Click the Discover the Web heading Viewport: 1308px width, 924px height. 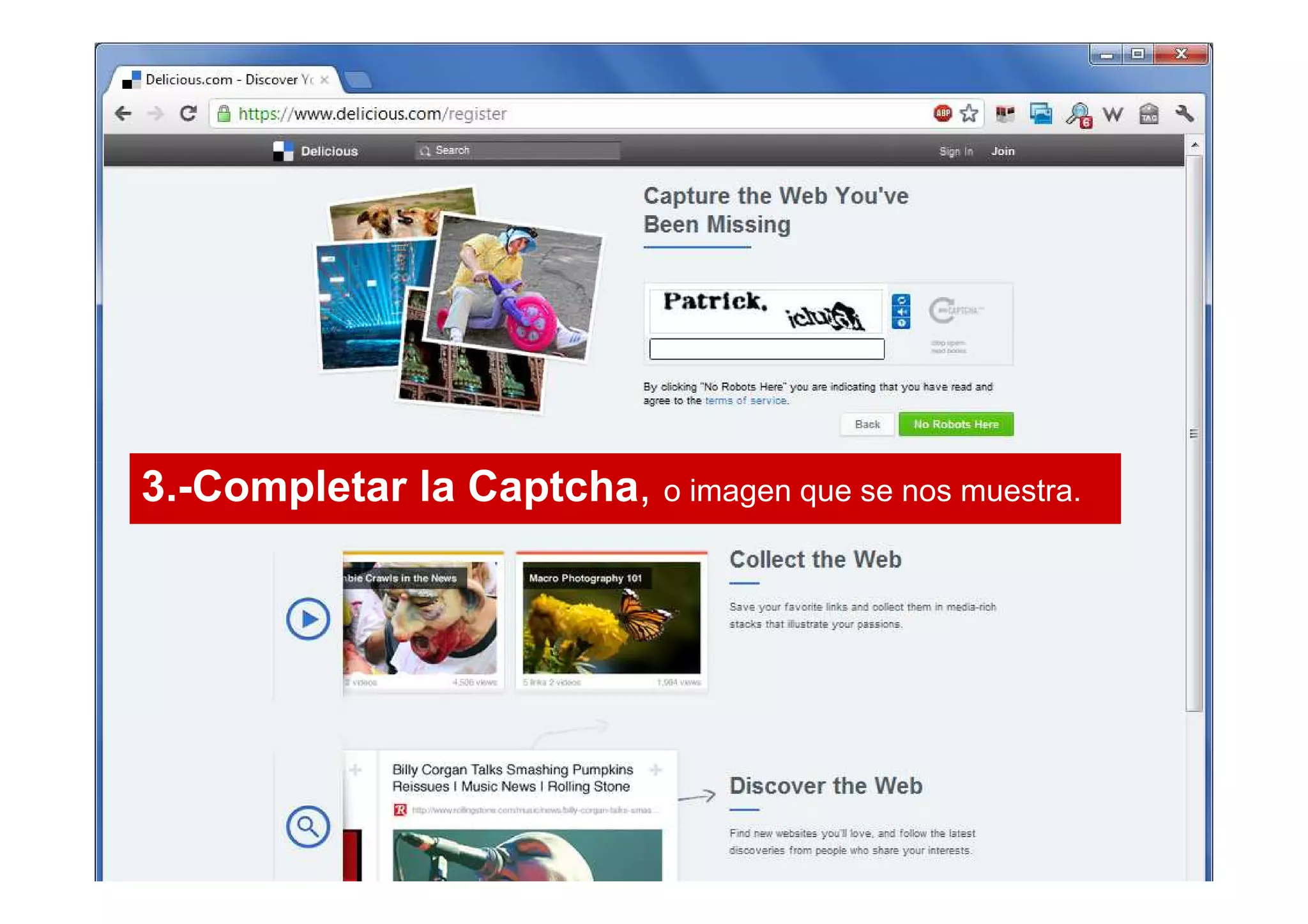pyautogui.click(x=826, y=786)
